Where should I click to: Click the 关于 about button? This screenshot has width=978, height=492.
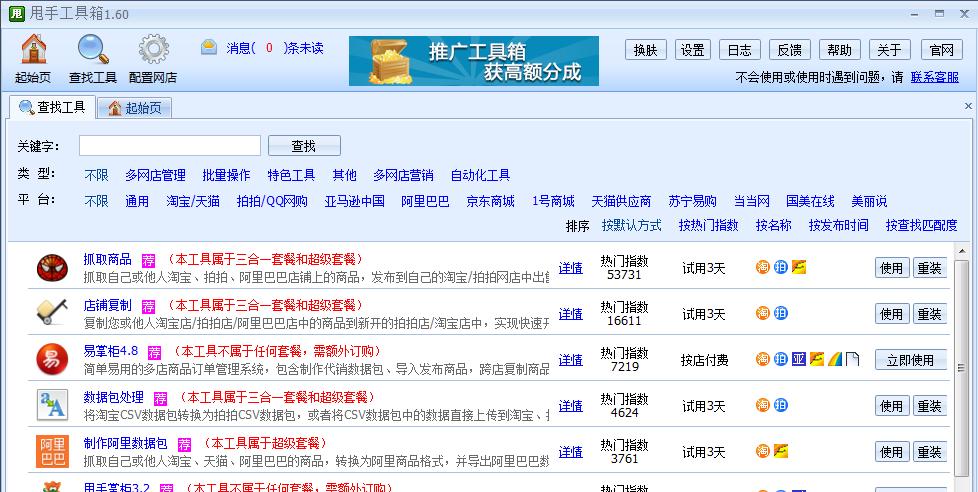pyautogui.click(x=889, y=50)
